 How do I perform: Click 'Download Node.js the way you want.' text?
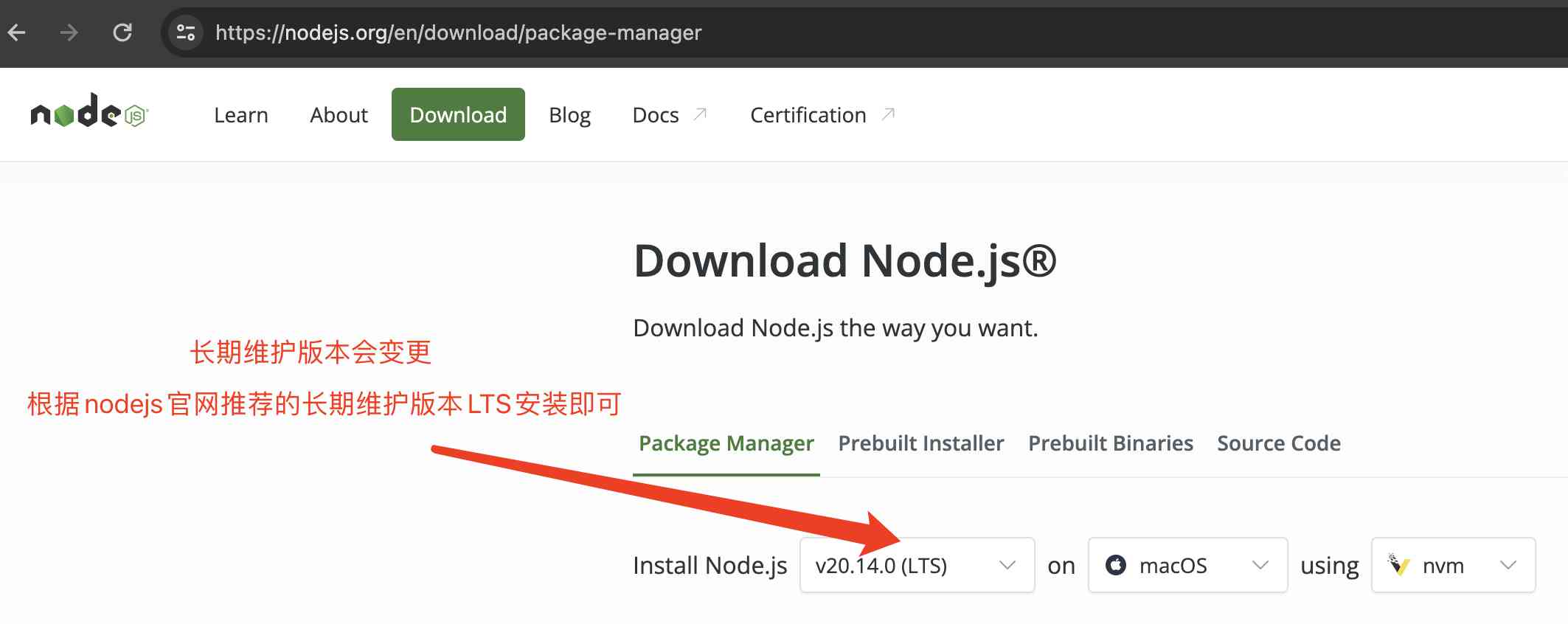pos(836,327)
